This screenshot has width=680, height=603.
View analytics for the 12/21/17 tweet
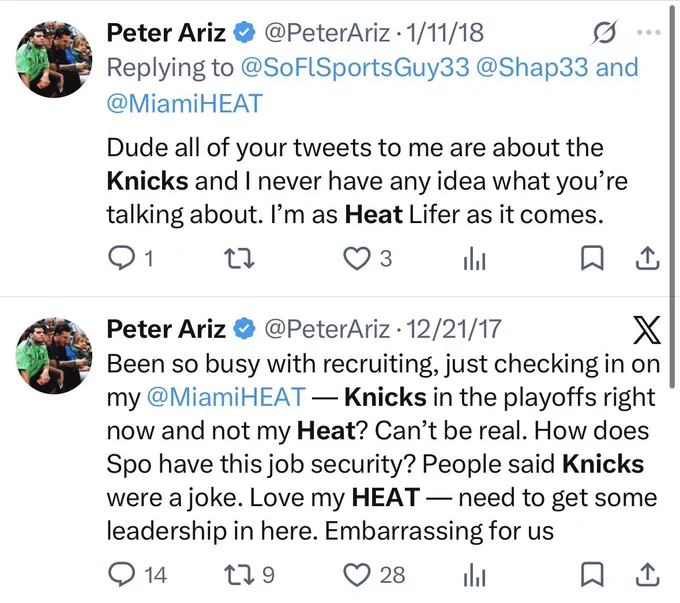tap(474, 575)
